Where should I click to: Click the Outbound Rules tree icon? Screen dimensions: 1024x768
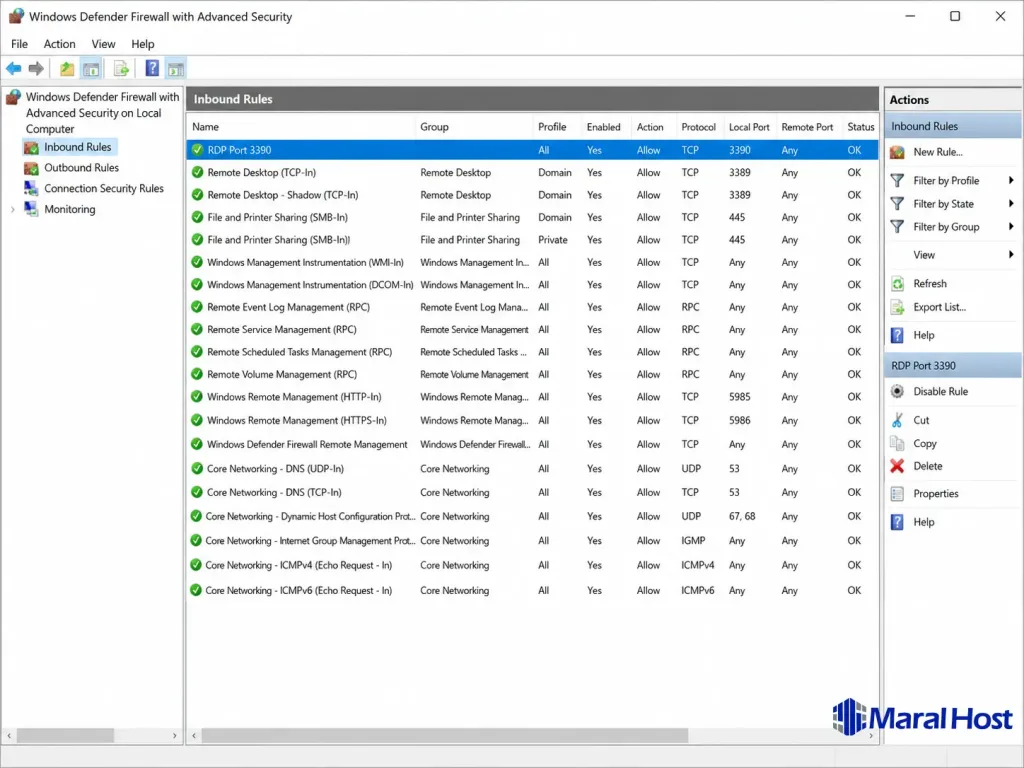tap(31, 168)
